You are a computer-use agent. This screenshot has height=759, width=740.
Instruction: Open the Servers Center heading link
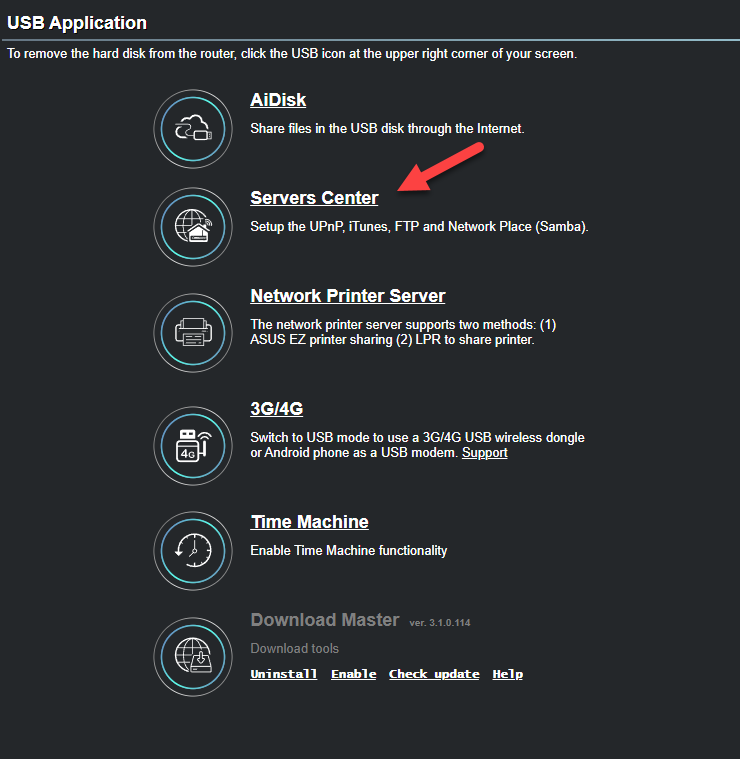coord(314,198)
